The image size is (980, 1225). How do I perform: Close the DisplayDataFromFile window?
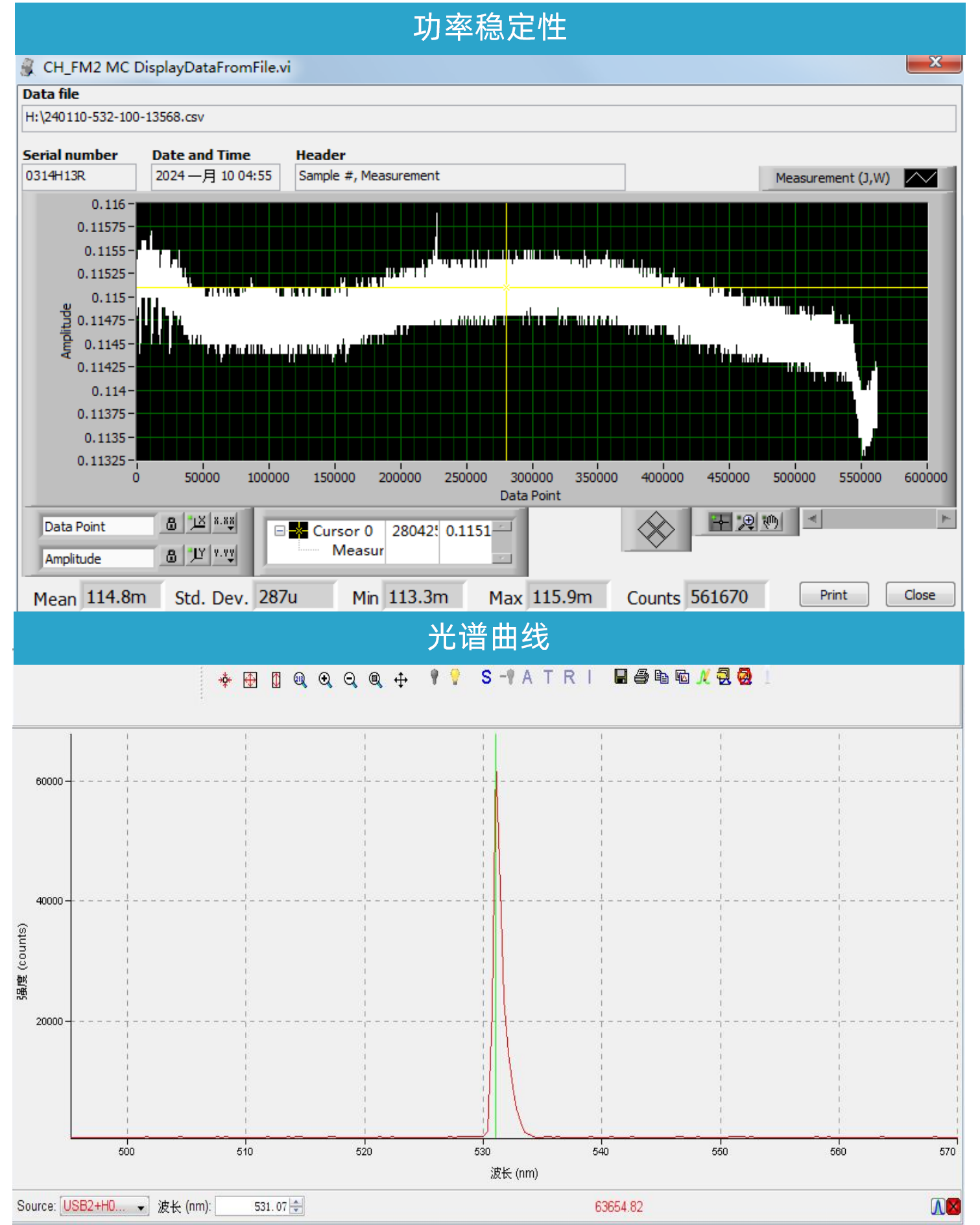[935, 62]
